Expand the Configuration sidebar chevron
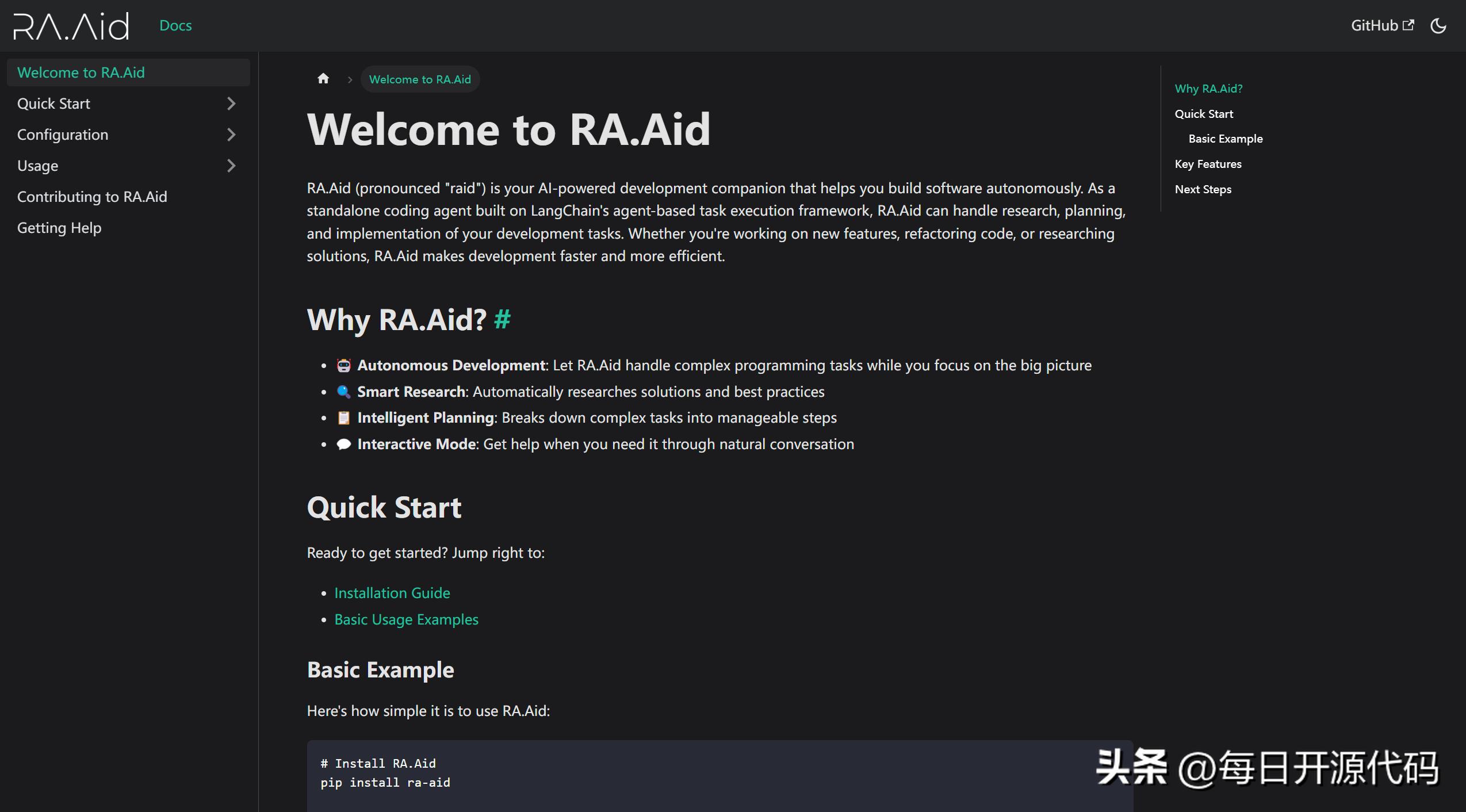This screenshot has height=812, width=1466. click(231, 135)
